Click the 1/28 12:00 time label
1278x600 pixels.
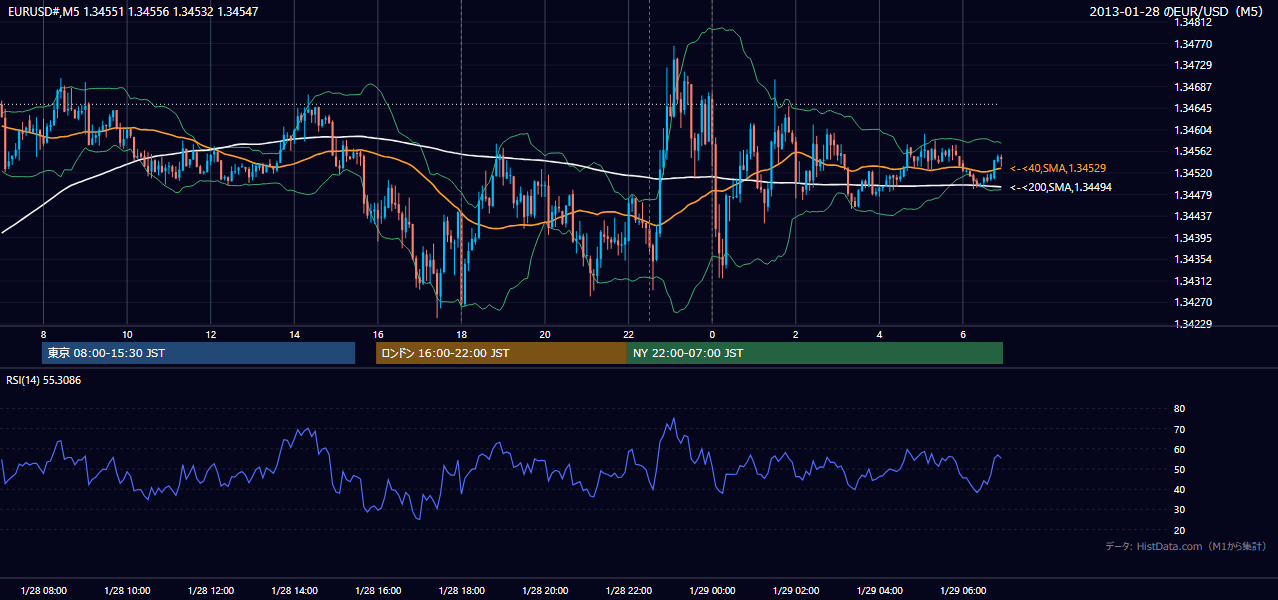(210, 590)
